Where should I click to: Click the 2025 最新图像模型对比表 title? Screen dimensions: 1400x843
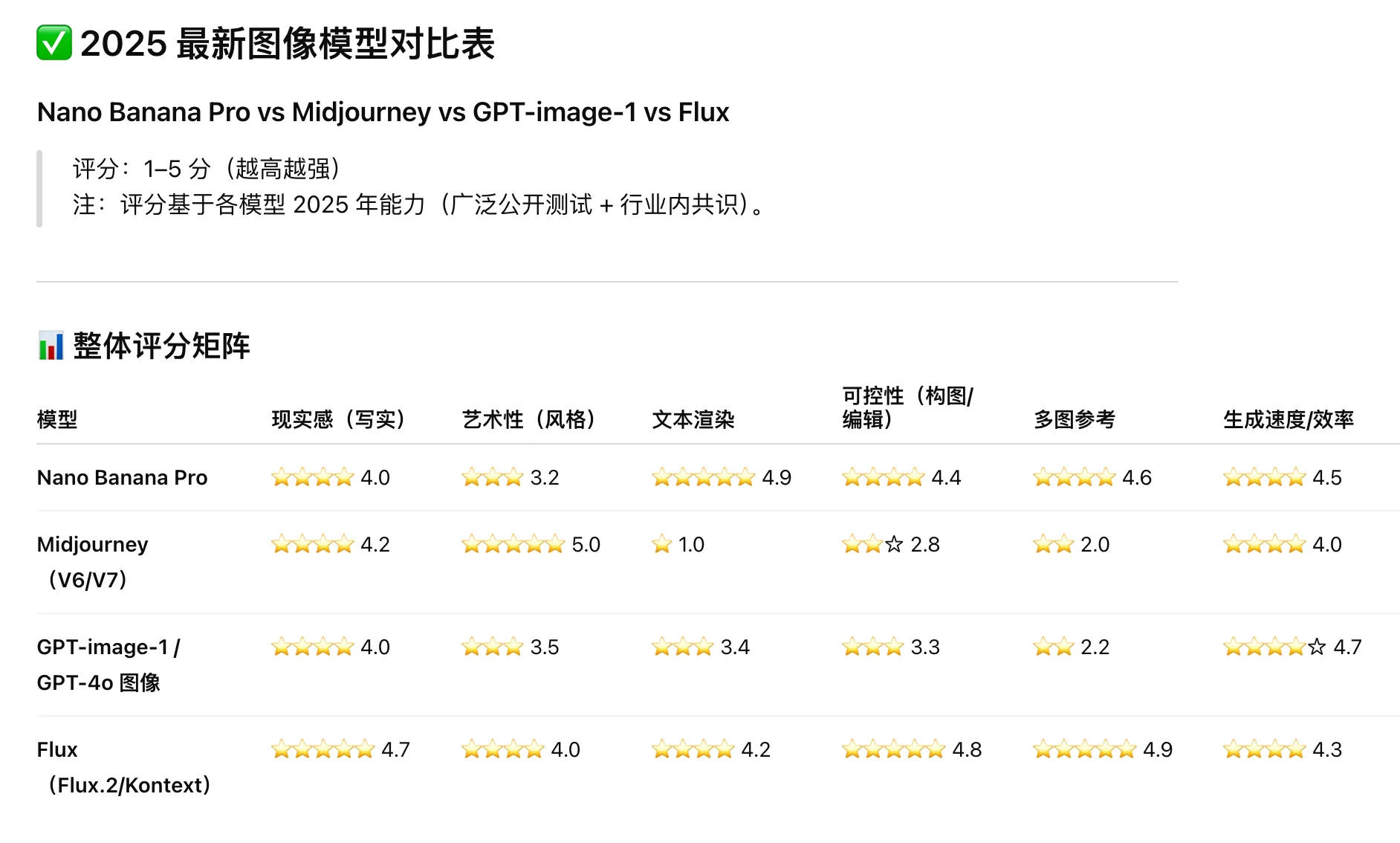click(x=287, y=44)
